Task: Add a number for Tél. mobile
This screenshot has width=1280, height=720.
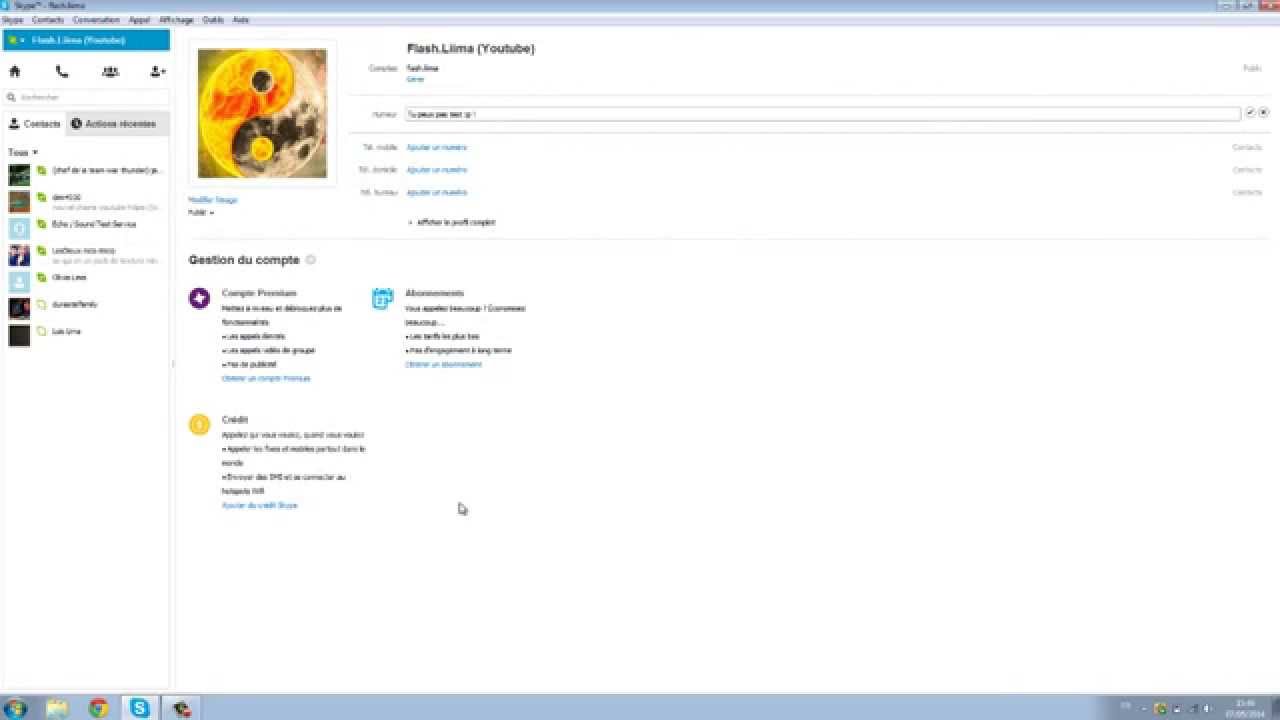Action: (437, 147)
